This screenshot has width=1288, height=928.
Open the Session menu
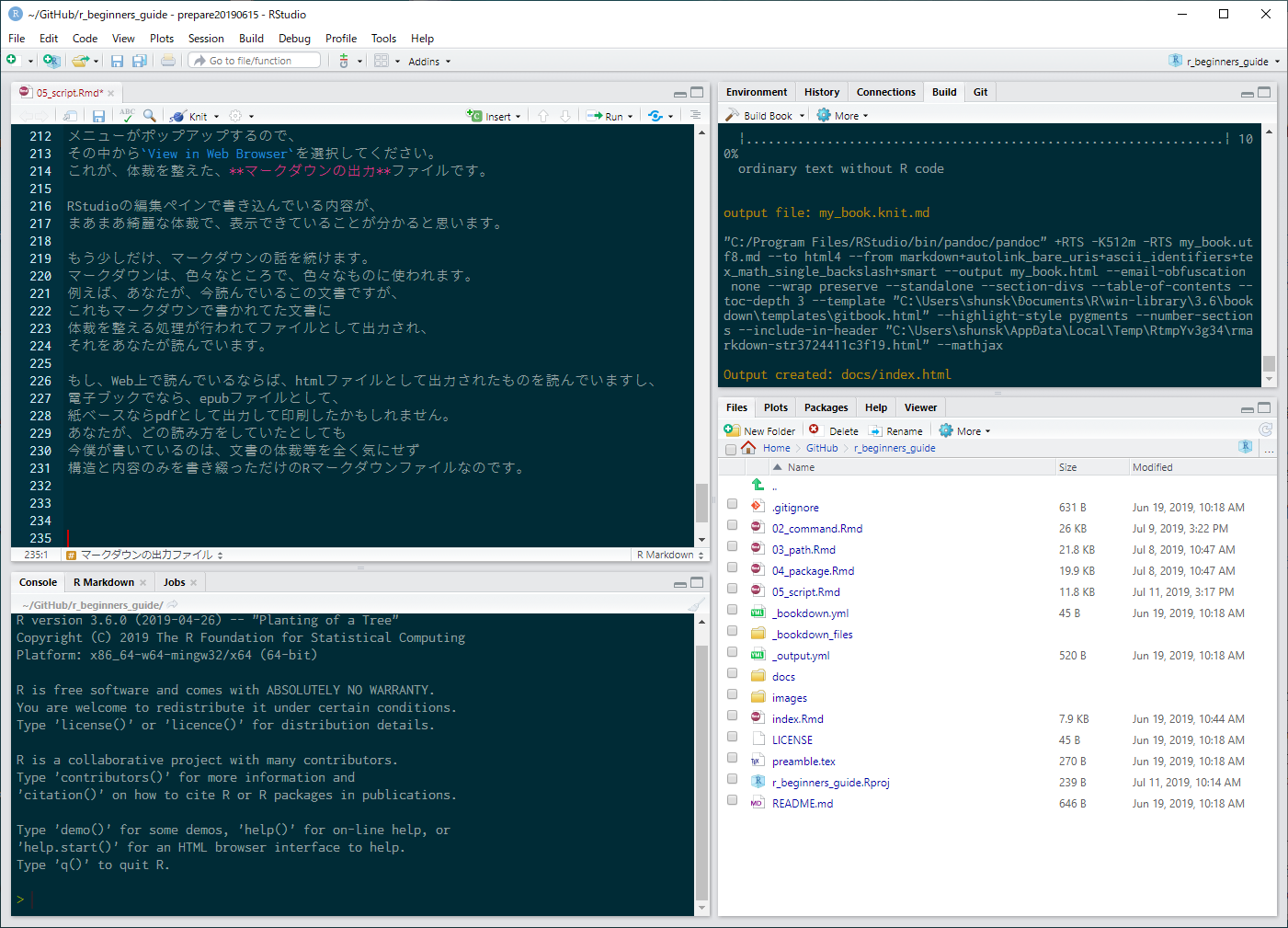(x=206, y=39)
